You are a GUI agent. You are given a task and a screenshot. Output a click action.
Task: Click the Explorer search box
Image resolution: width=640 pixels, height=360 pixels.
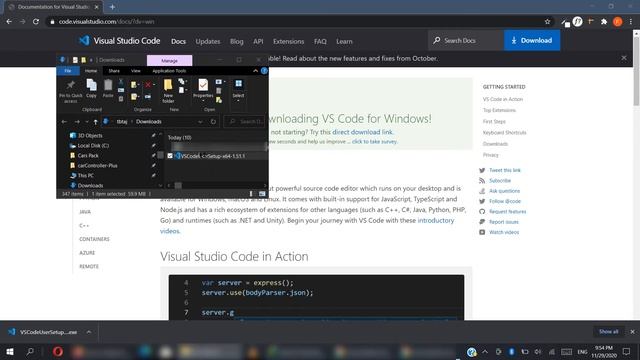pyautogui.click(x=244, y=122)
